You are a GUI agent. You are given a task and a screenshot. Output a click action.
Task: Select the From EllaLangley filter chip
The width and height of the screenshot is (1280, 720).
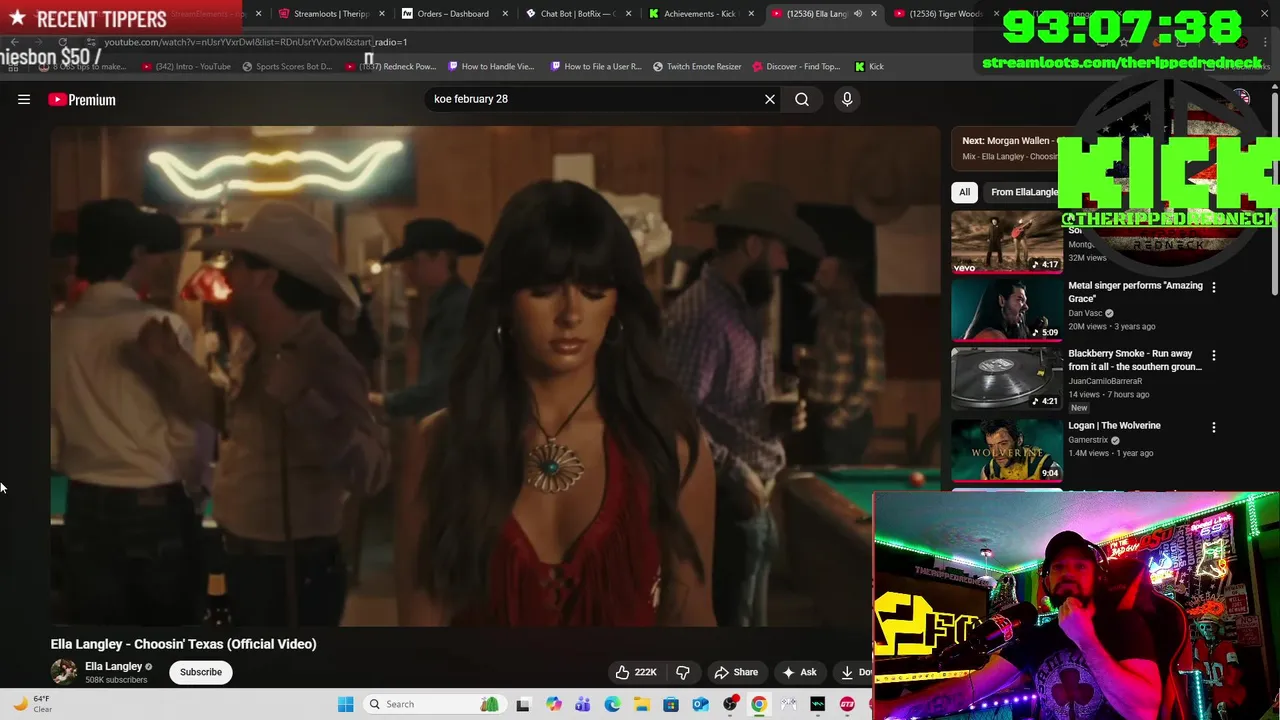pyautogui.click(x=1024, y=192)
